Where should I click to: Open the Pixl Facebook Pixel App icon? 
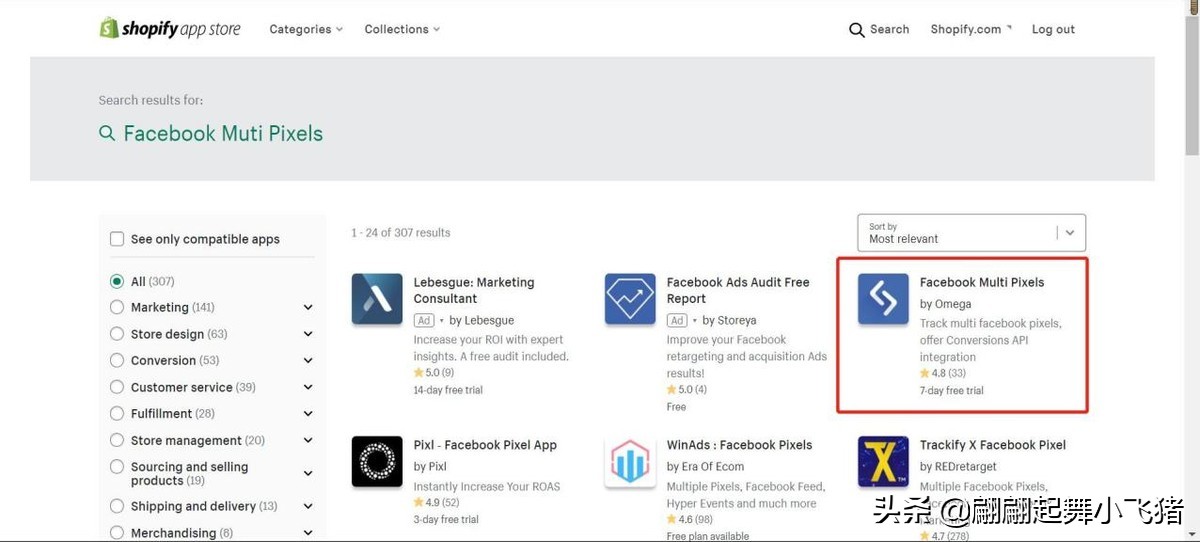click(377, 462)
